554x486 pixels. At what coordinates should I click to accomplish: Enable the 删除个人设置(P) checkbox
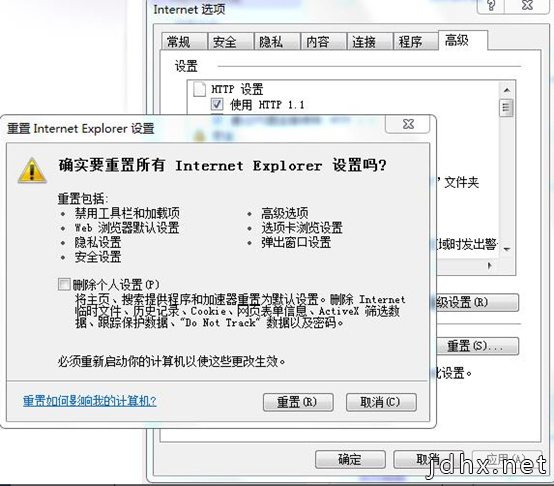click(x=64, y=284)
